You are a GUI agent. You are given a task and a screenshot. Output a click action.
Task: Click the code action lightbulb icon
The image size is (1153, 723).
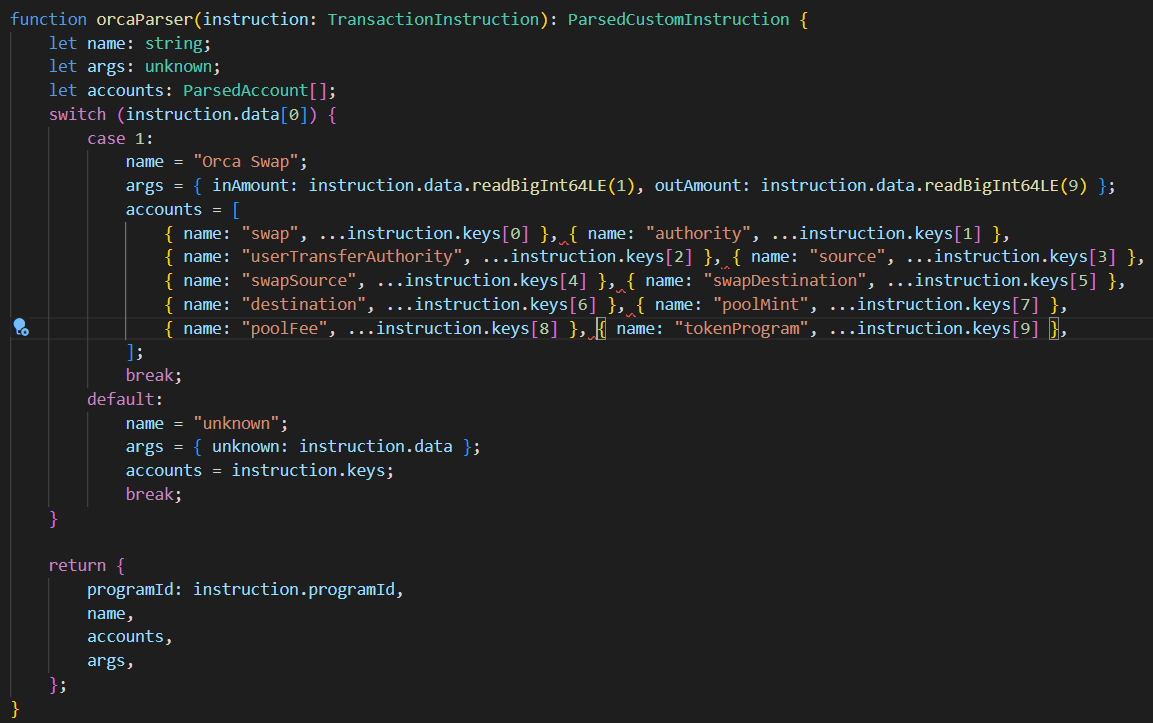click(x=20, y=327)
